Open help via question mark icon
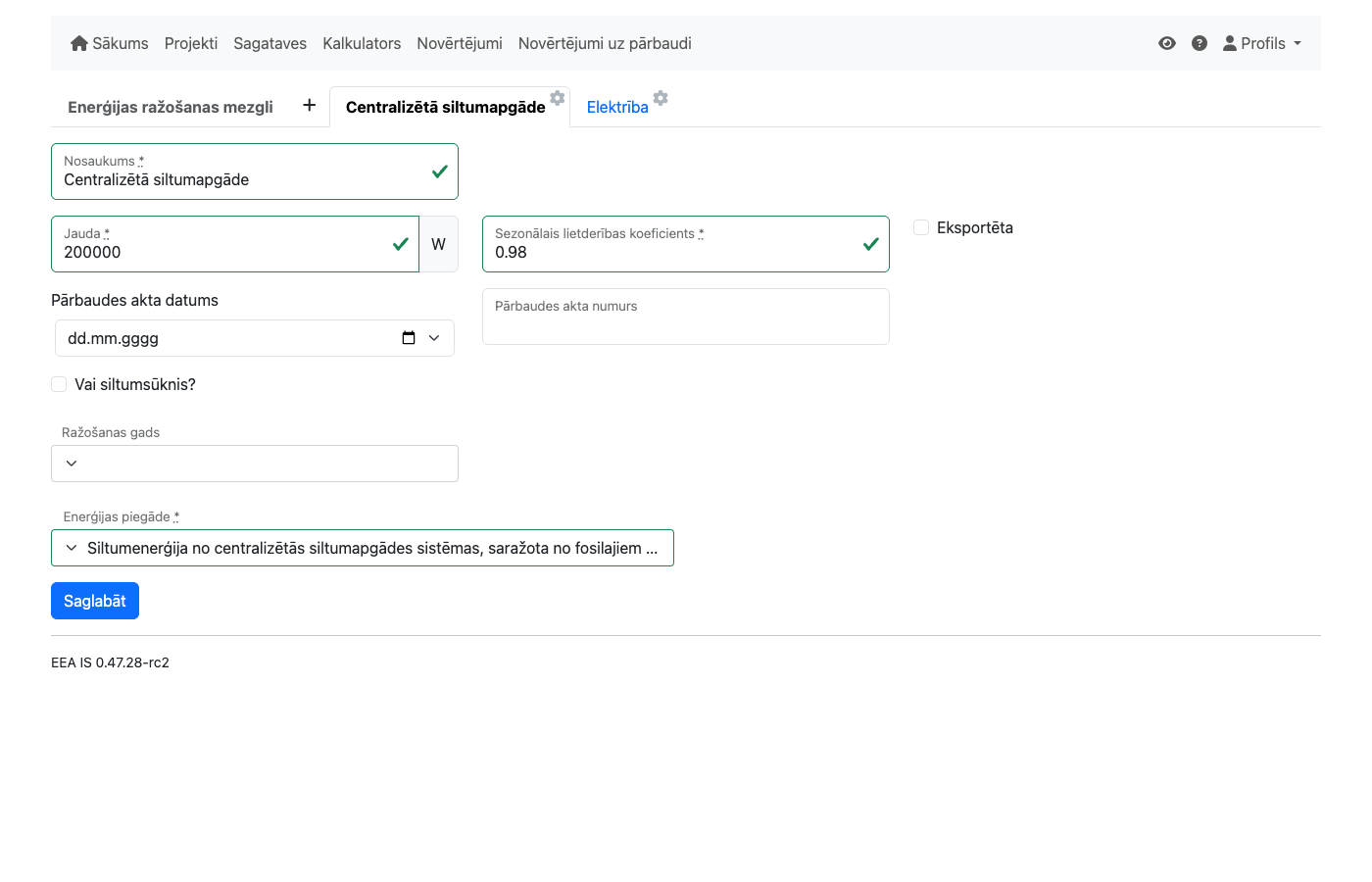The width and height of the screenshot is (1372, 882). [x=1199, y=43]
